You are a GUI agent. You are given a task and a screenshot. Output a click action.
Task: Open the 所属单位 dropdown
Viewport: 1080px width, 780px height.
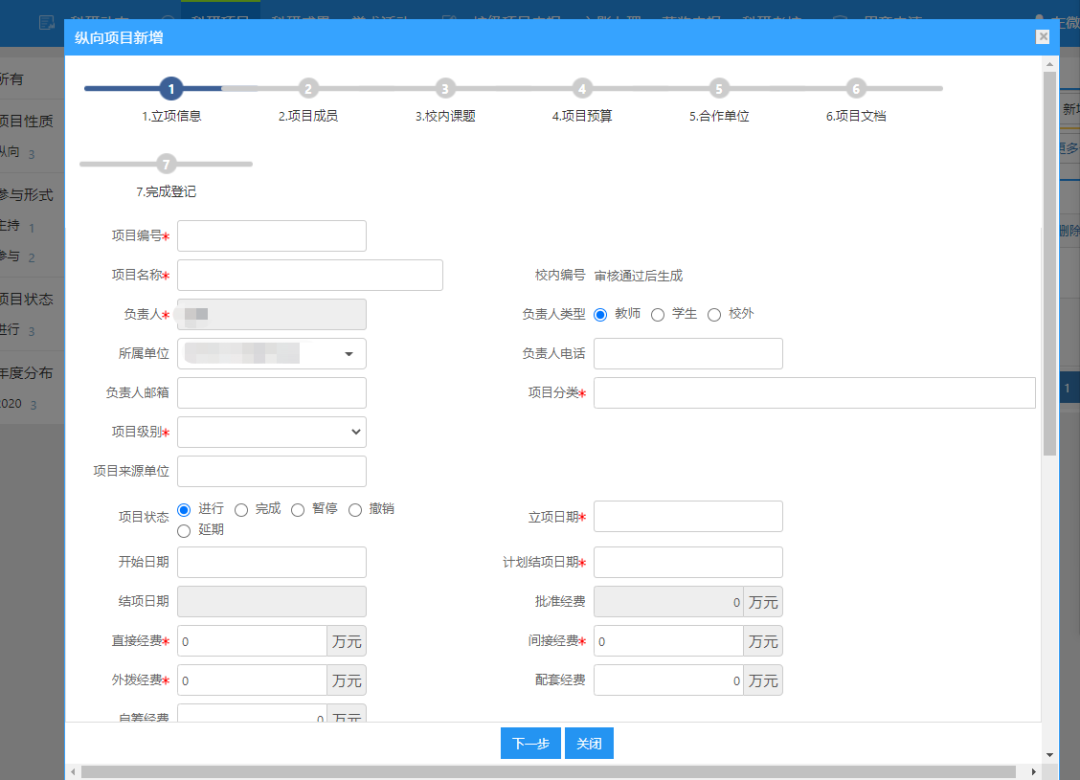click(x=349, y=354)
